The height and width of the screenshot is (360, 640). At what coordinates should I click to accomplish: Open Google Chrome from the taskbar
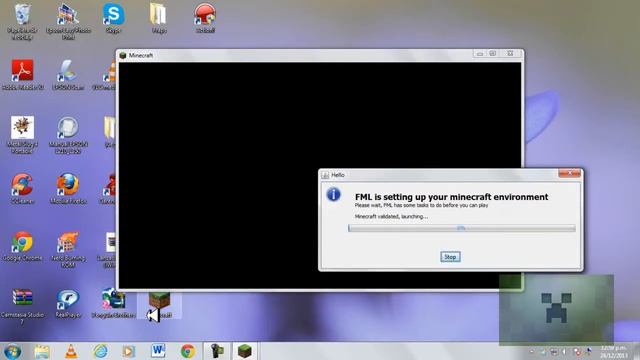pos(188,351)
